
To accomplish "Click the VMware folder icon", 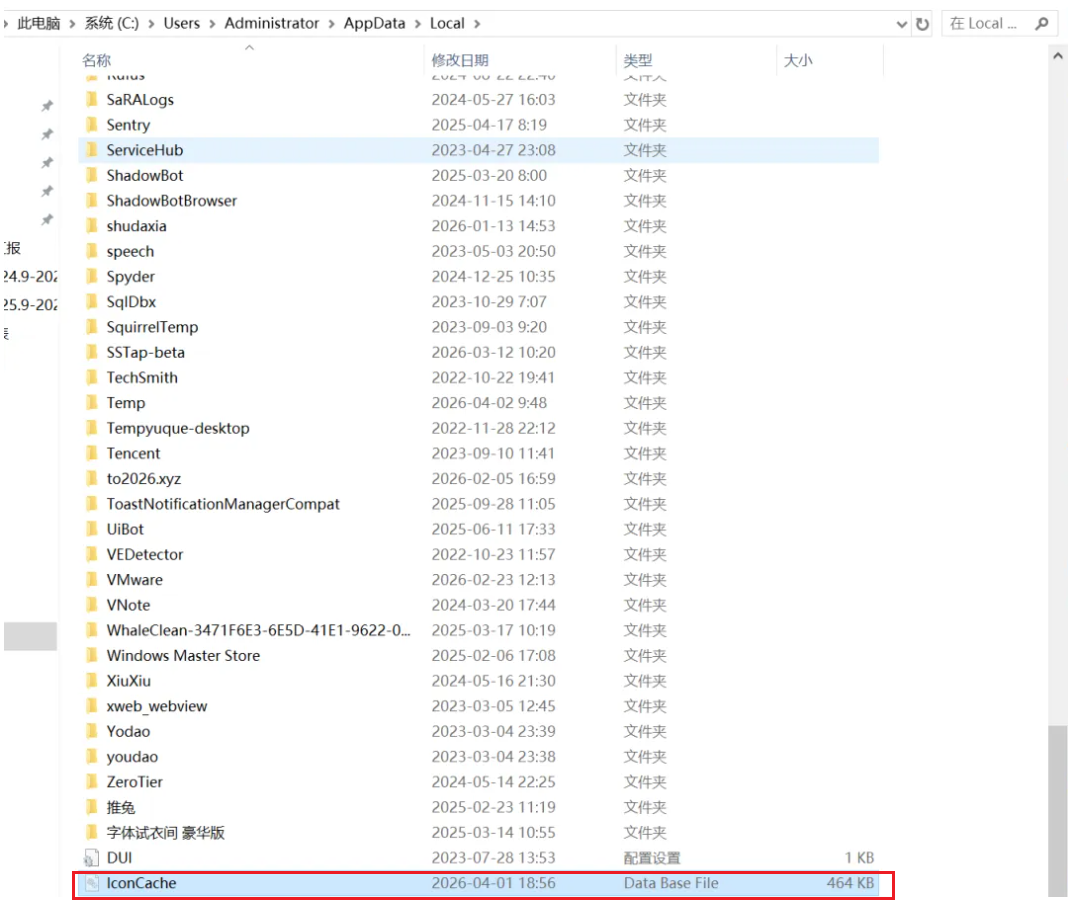I will pyautogui.click(x=91, y=580).
